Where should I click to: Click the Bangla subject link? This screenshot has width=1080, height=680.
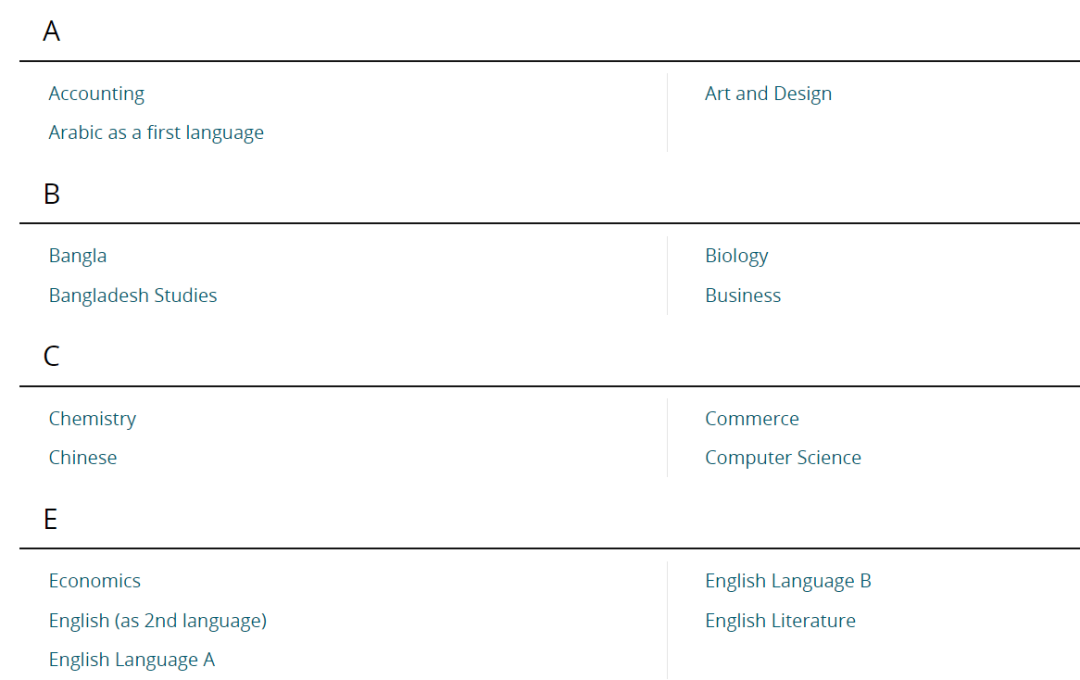pyautogui.click(x=78, y=256)
